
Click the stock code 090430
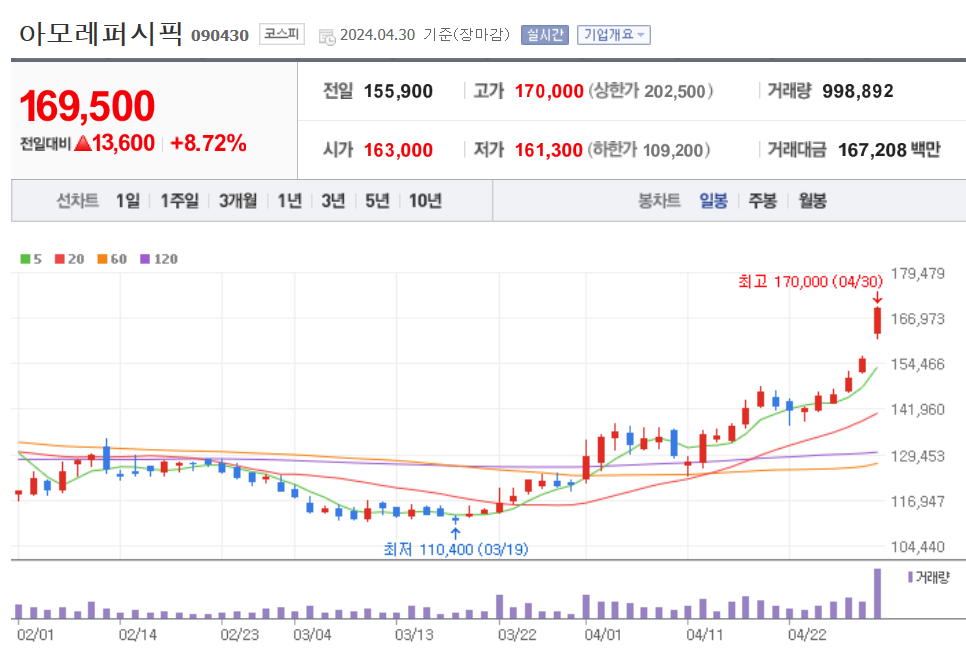220,36
